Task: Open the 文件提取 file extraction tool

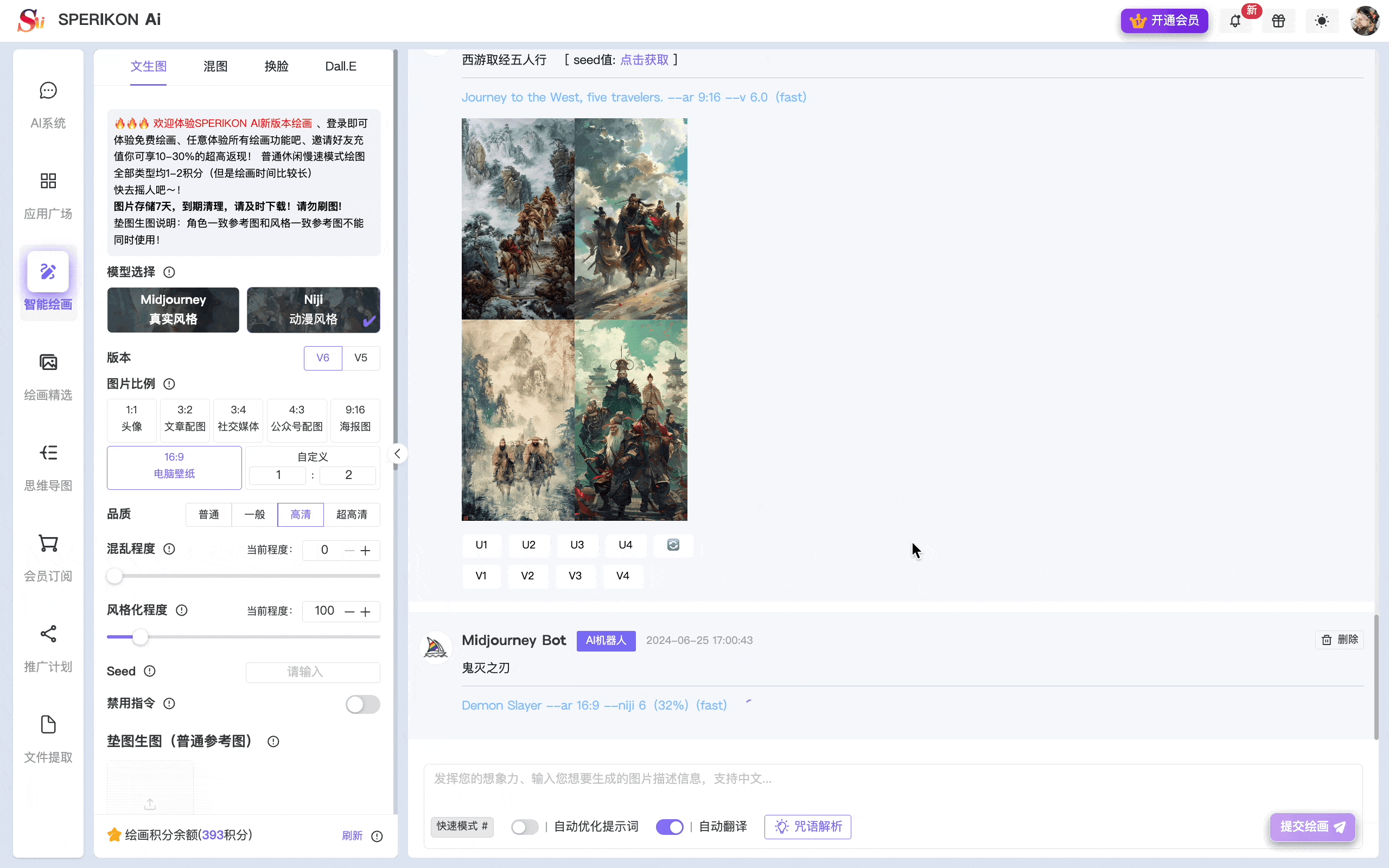Action: (x=48, y=738)
